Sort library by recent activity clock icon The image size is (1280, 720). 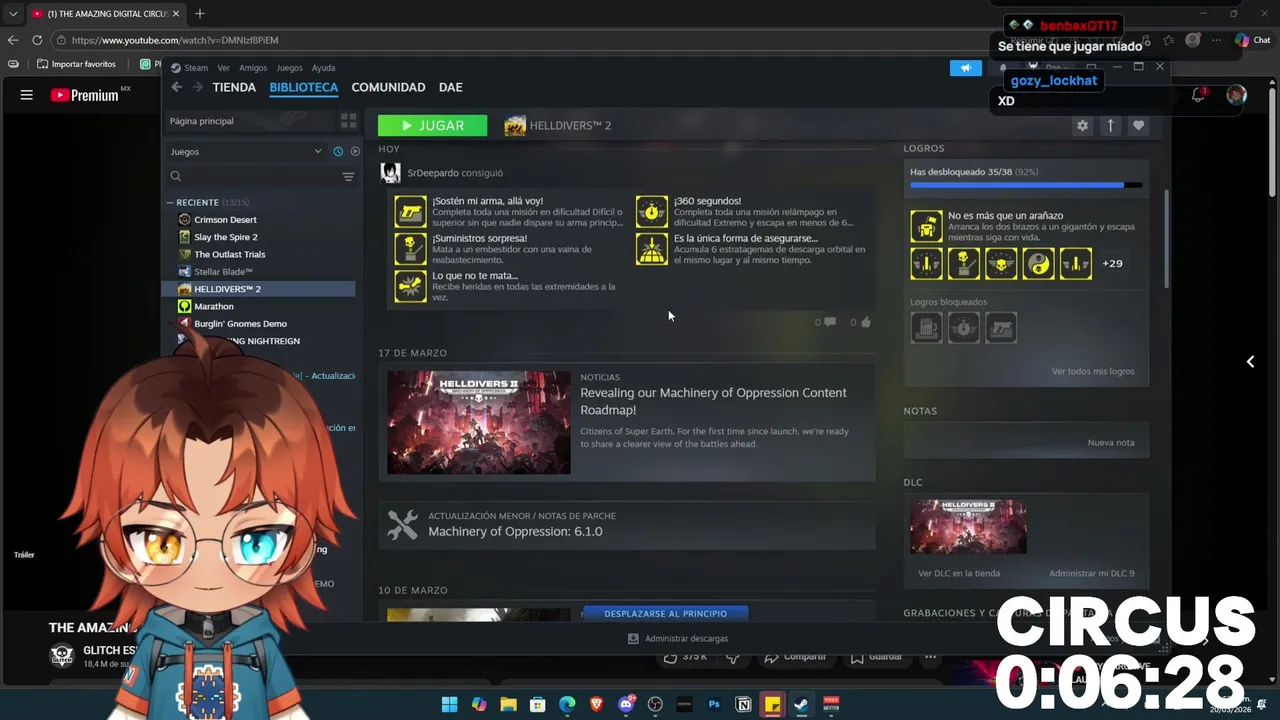(338, 151)
